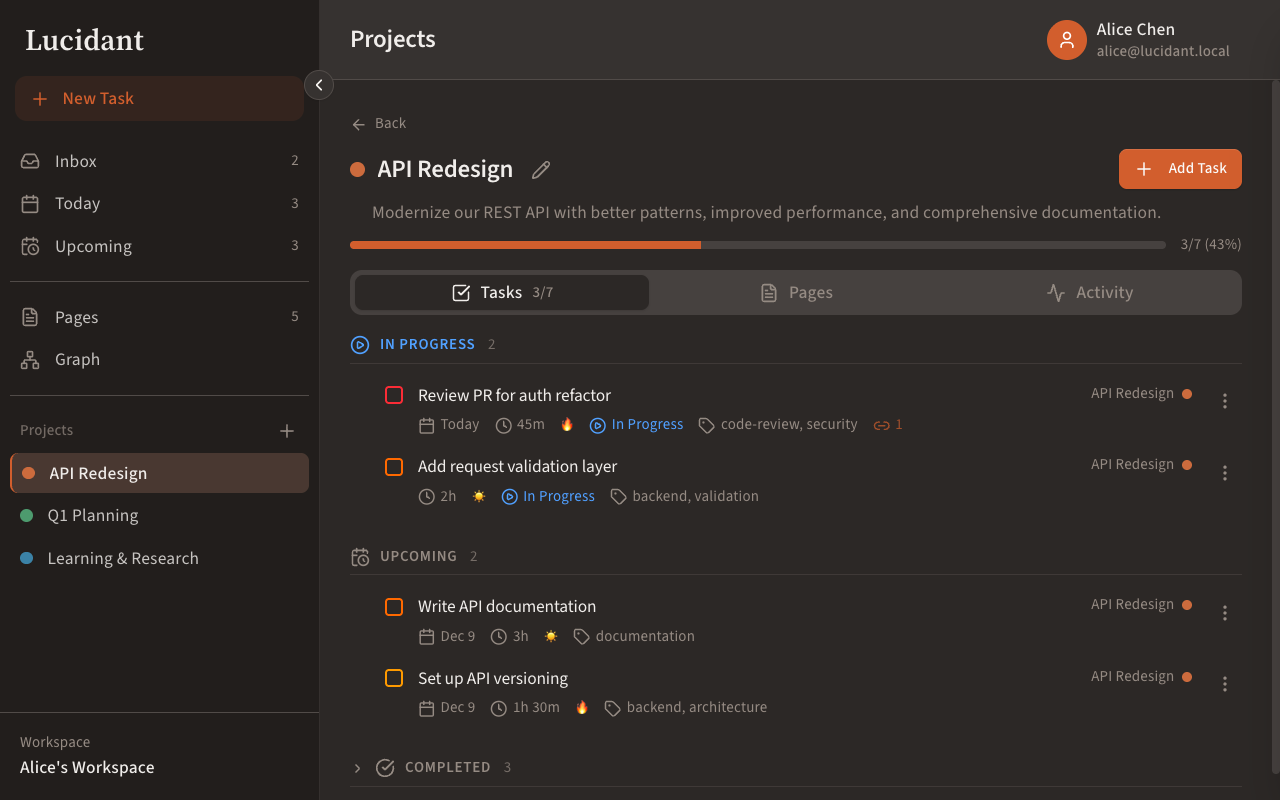Open the Activity tab
This screenshot has height=800, width=1280.
point(1090,292)
